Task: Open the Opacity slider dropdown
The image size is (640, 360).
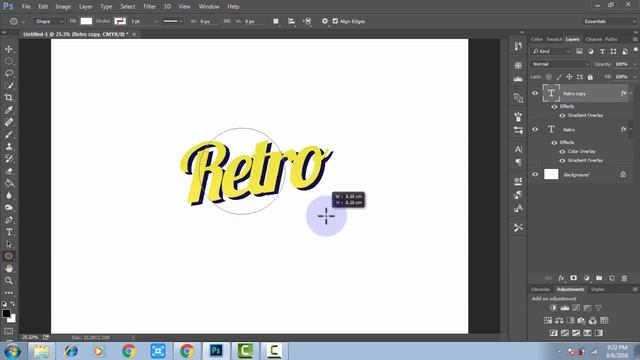Action: (634, 64)
